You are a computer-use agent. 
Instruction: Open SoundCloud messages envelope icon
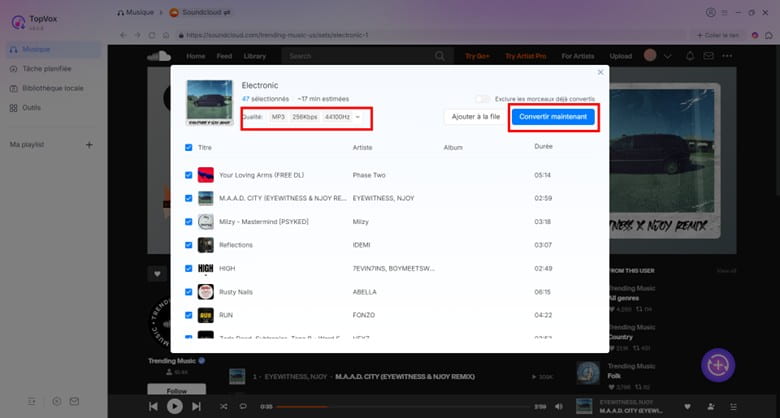tap(708, 56)
